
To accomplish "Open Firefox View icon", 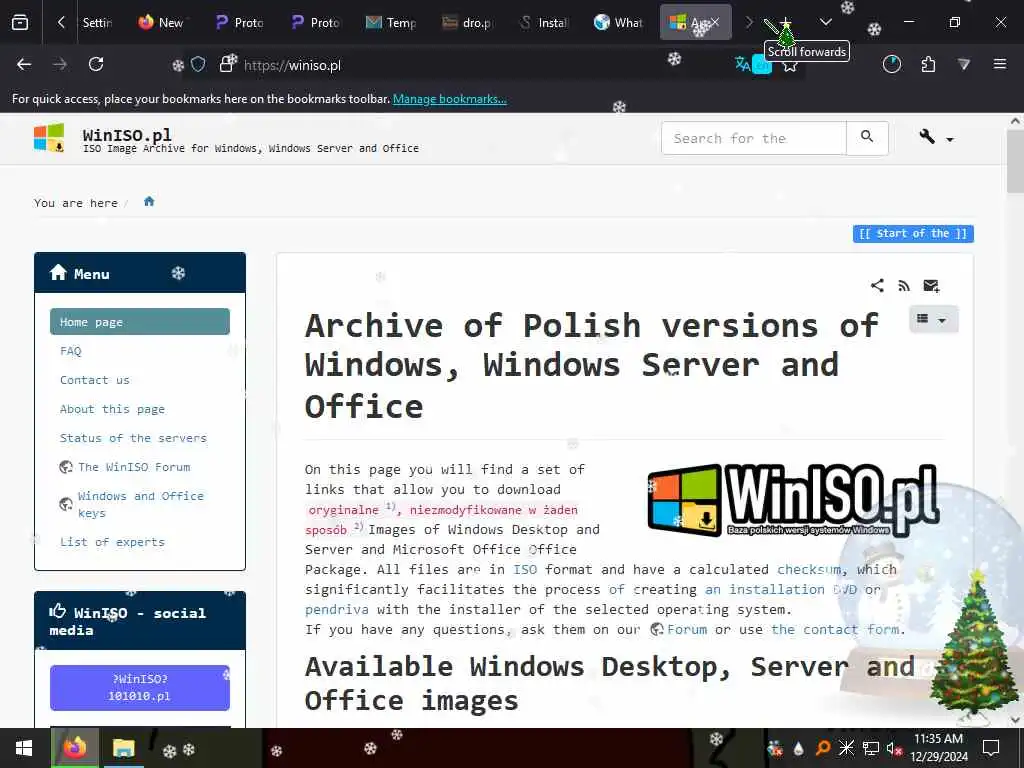I will [20, 23].
